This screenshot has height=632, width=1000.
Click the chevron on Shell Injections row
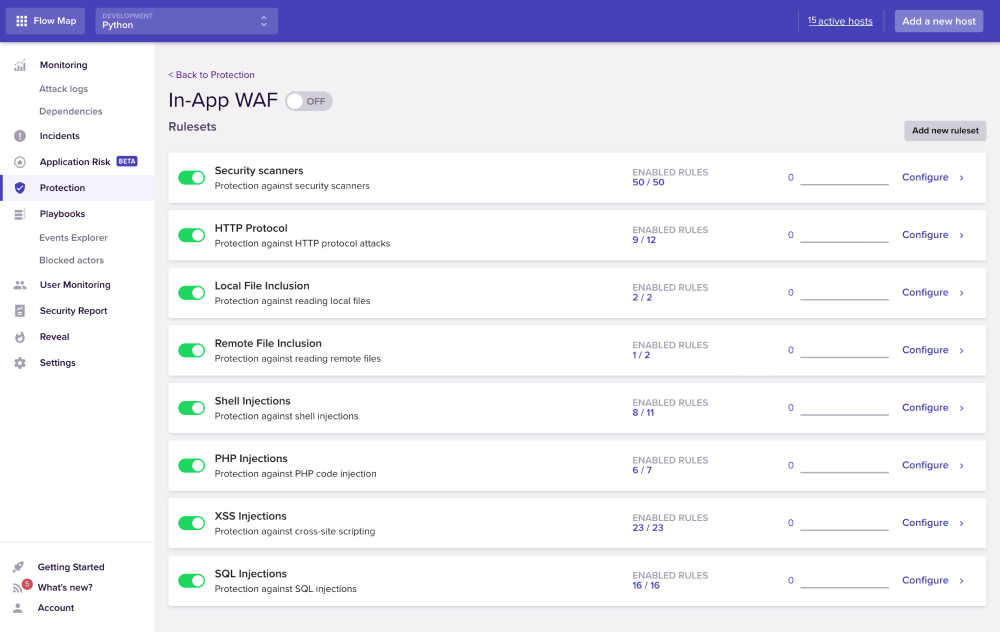(x=962, y=408)
